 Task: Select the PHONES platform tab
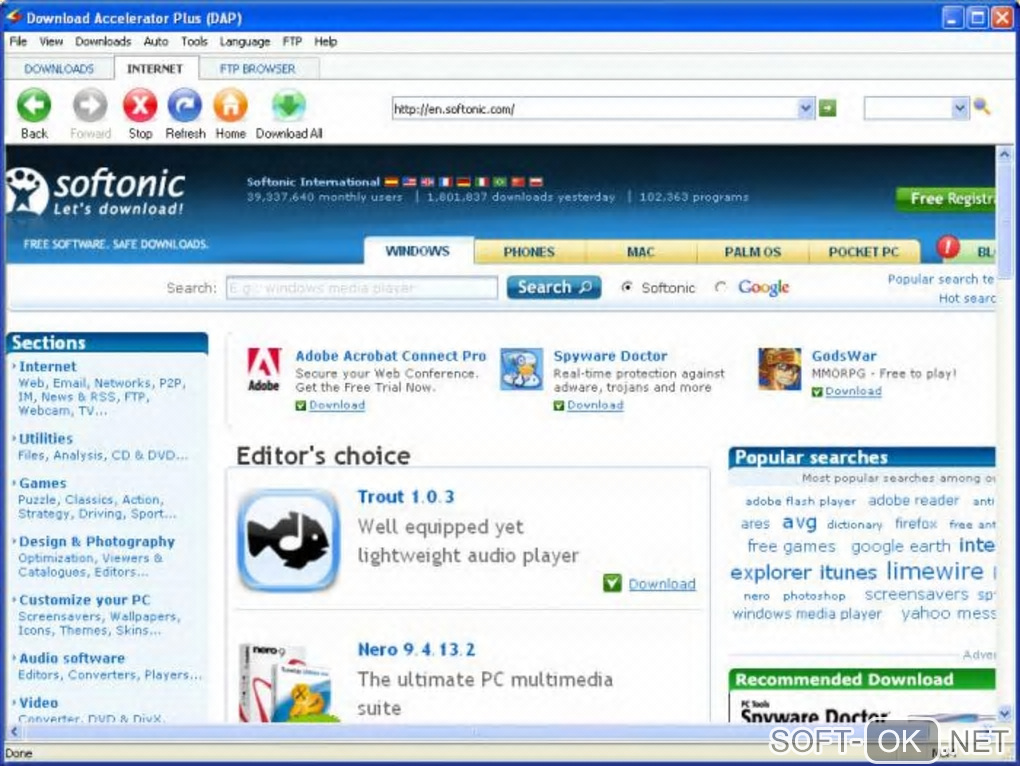[529, 252]
